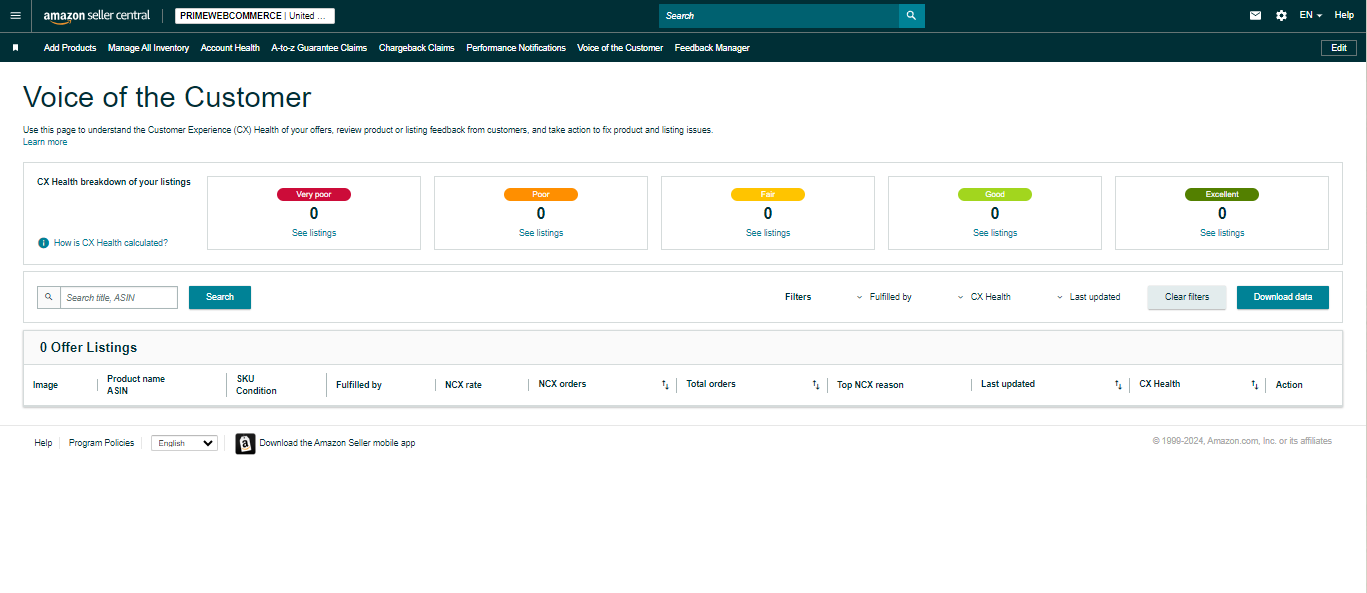Click Download data button
Viewport: 1367px width, 593px height.
tap(1283, 297)
